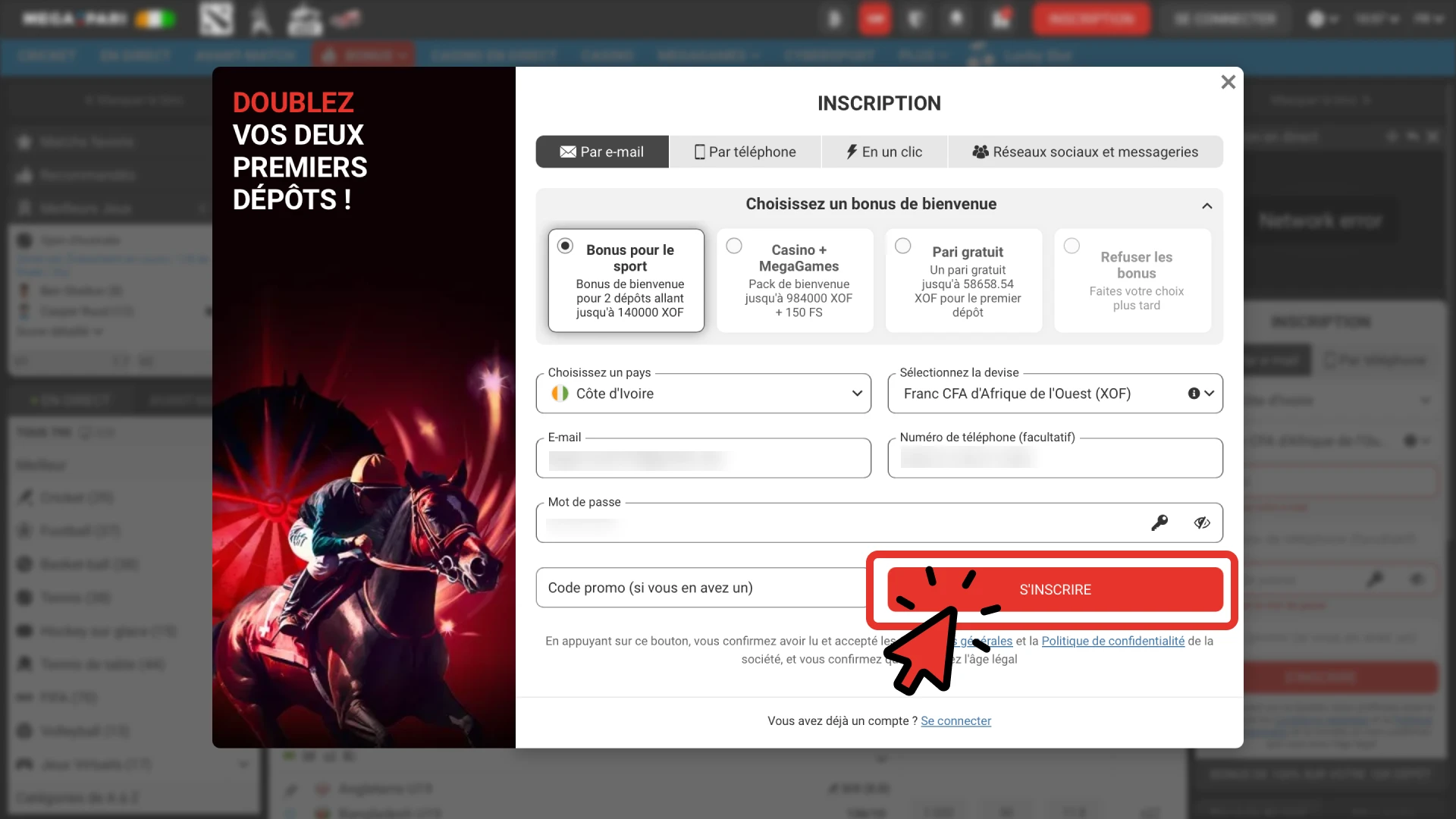Open the country dropdown showing Côte d'Ivoire
The width and height of the screenshot is (1456, 819).
coord(704,394)
